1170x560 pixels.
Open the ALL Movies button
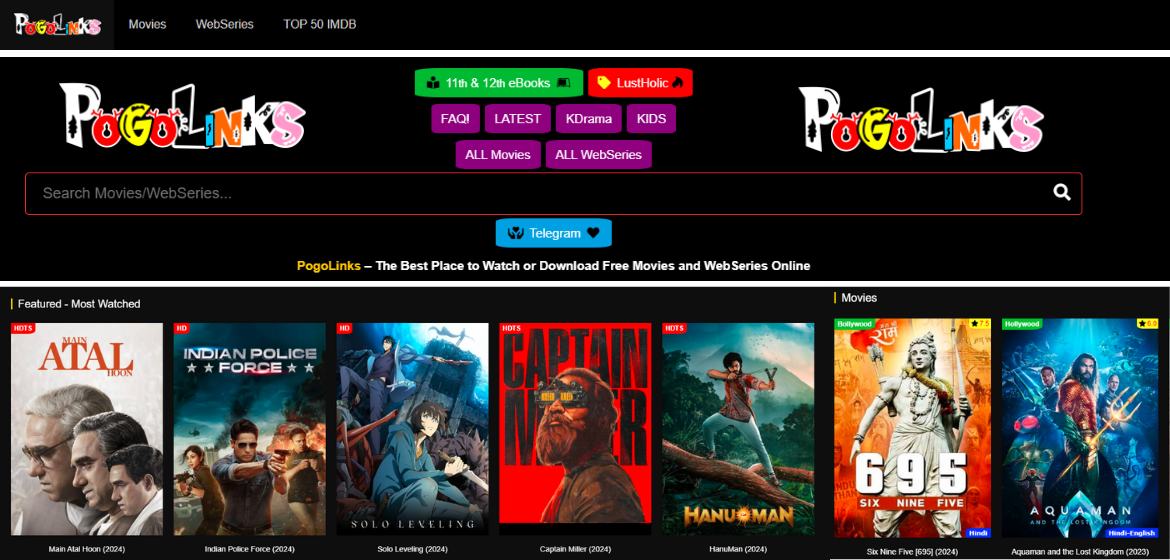point(498,155)
